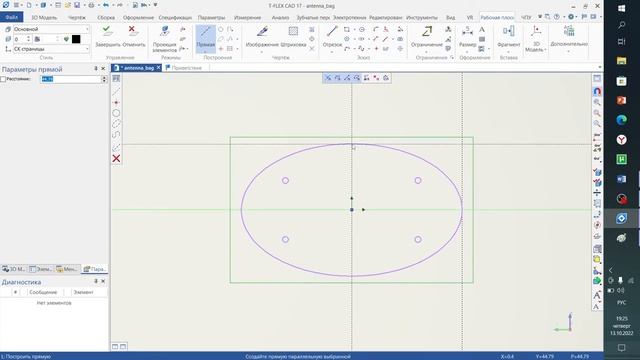Click the line tool in left automenu
The width and height of the screenshot is (640, 360).
click(116, 91)
